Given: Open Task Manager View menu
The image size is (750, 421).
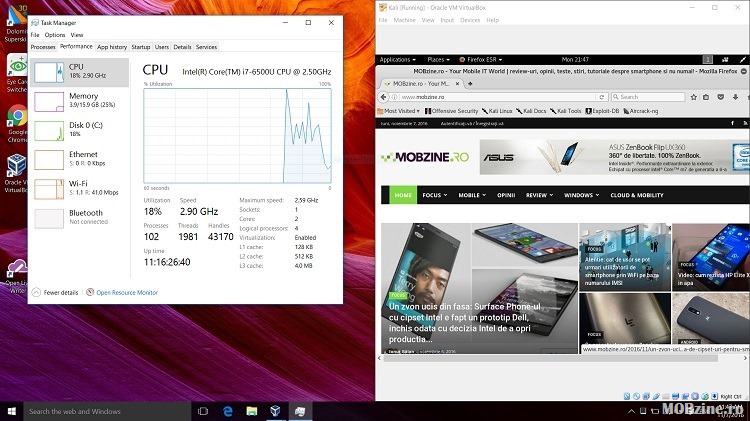Looking at the screenshot, I should (77, 35).
